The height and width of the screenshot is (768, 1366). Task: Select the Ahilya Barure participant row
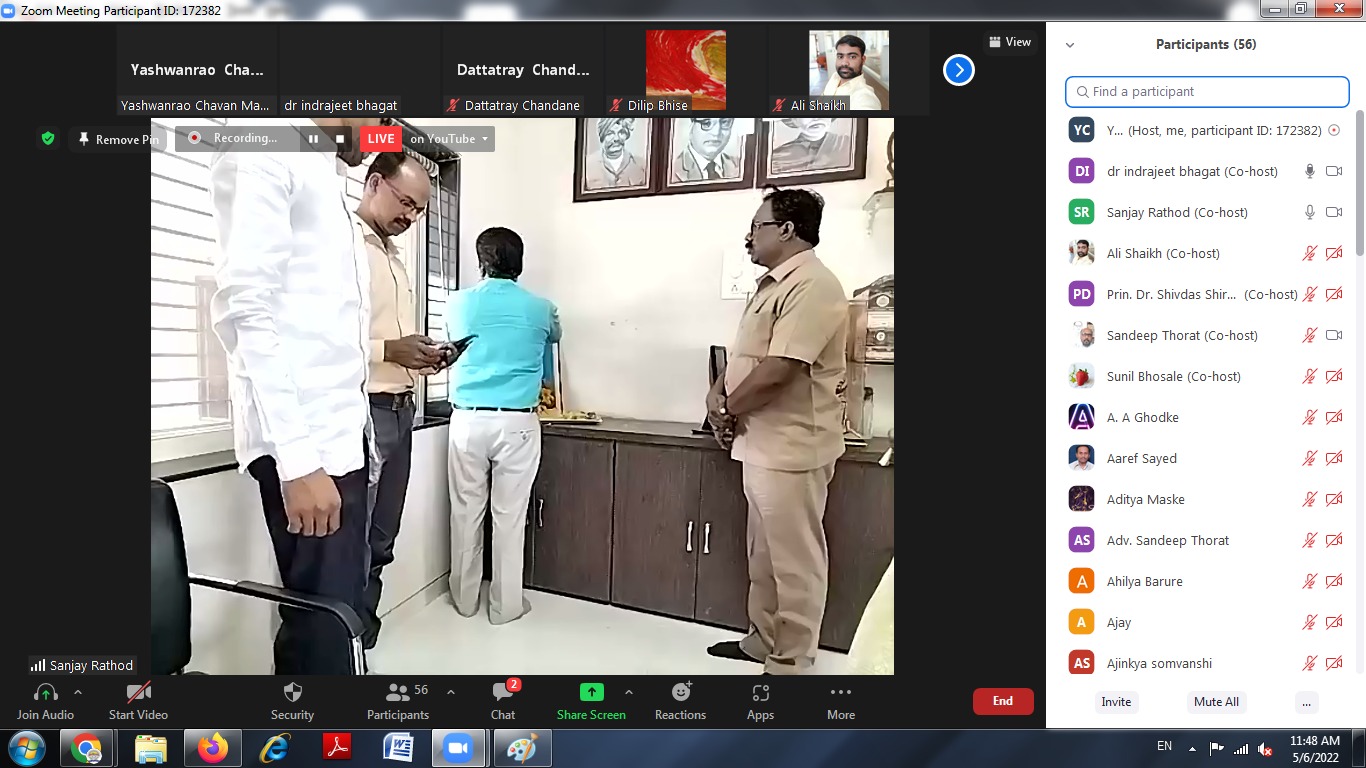pos(1200,581)
